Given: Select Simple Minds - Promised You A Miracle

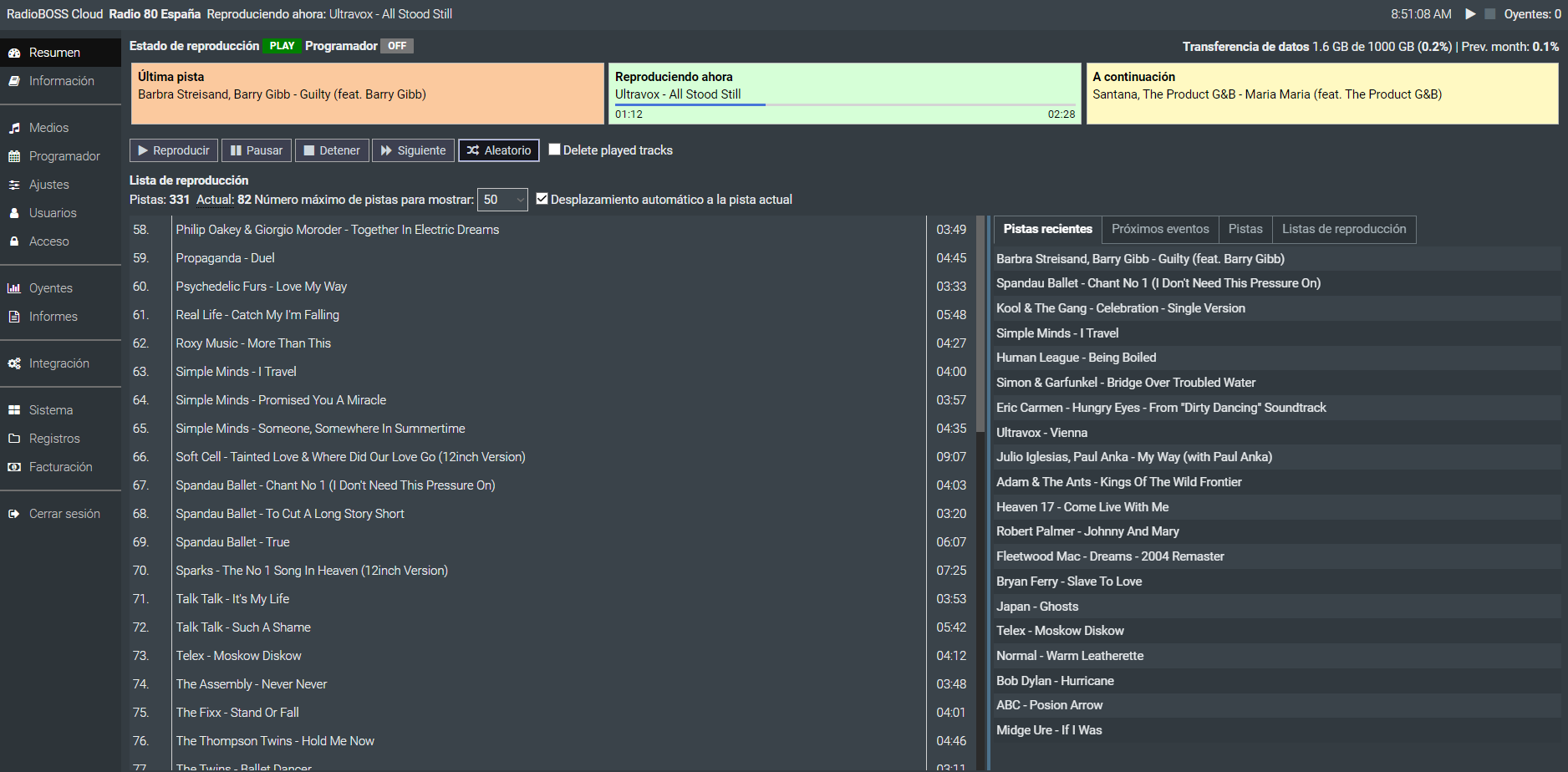Looking at the screenshot, I should 549,400.
